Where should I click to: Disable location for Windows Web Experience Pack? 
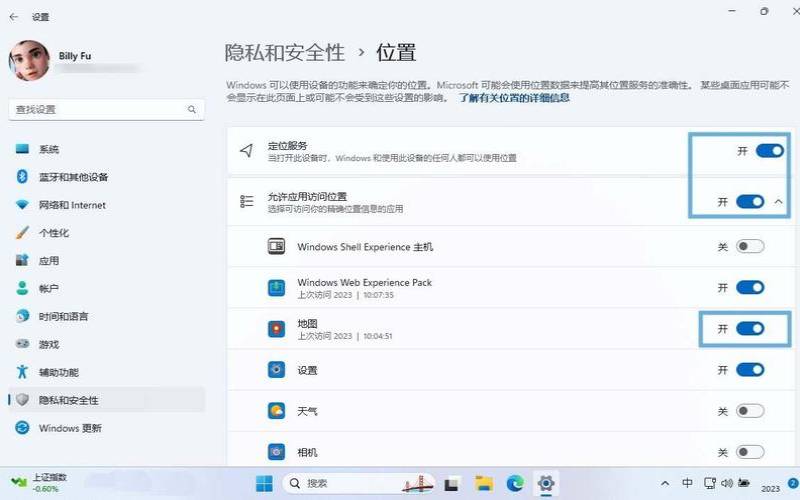tap(750, 287)
